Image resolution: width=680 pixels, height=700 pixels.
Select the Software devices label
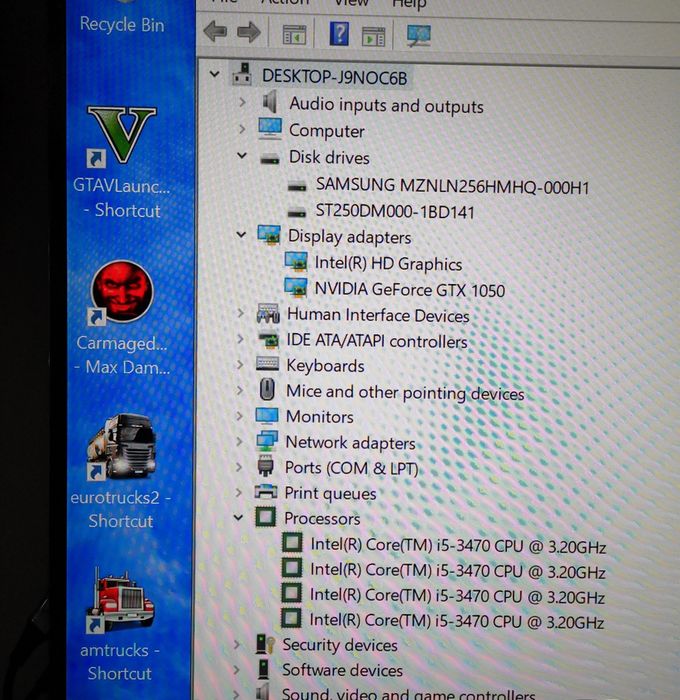(342, 670)
